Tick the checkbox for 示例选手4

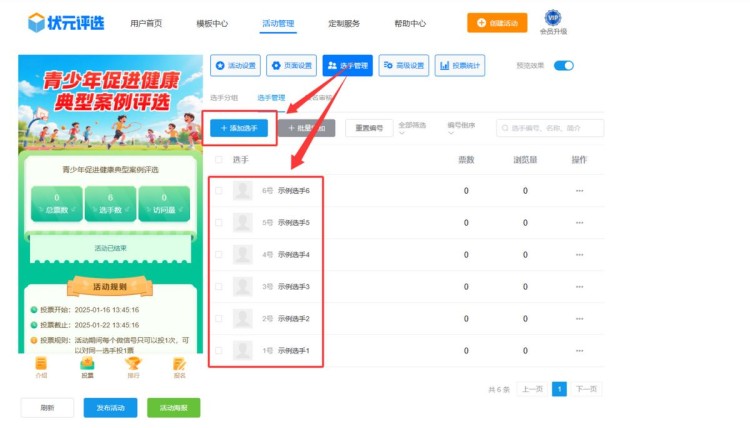pos(219,255)
